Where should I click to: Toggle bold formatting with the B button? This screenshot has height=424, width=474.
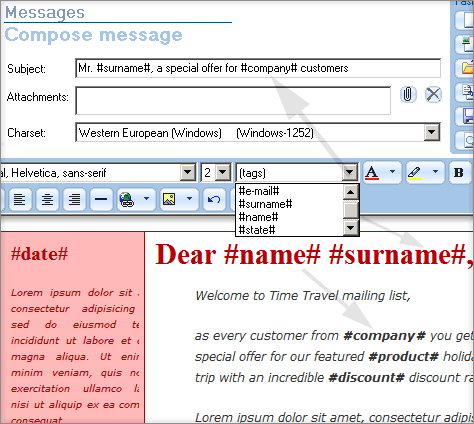[x=459, y=173]
